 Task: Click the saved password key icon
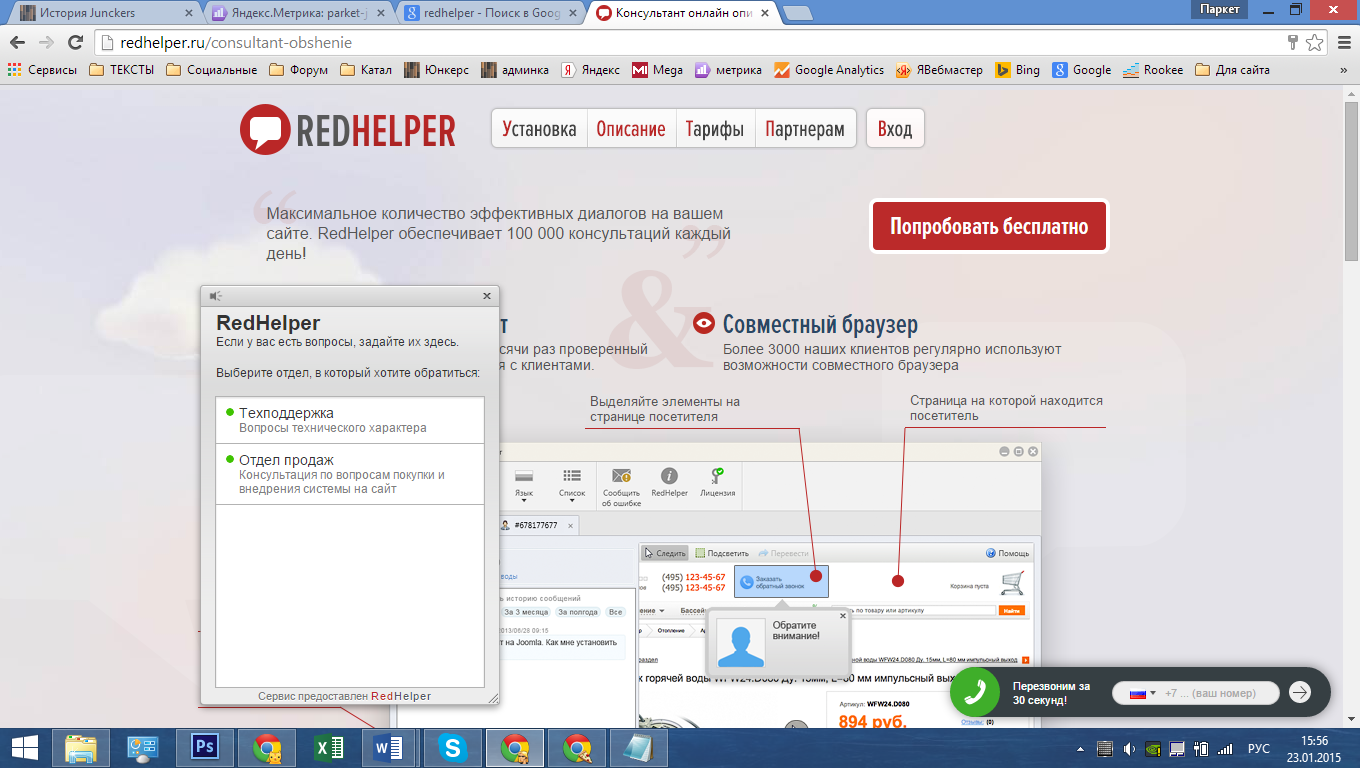click(x=1293, y=43)
